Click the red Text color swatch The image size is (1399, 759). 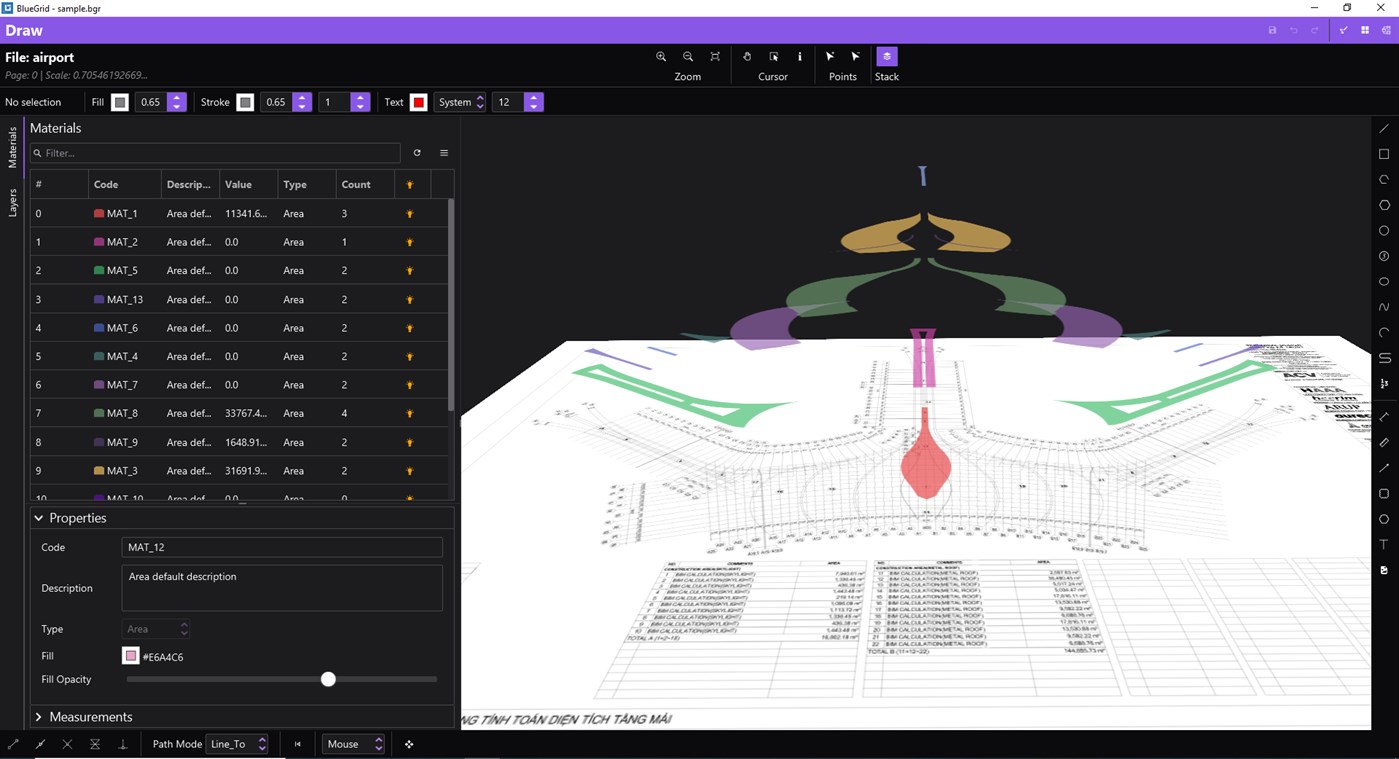tap(419, 102)
